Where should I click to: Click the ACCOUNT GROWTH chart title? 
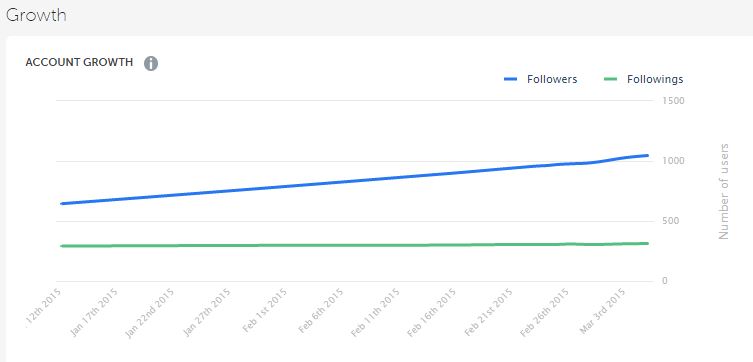(x=79, y=62)
